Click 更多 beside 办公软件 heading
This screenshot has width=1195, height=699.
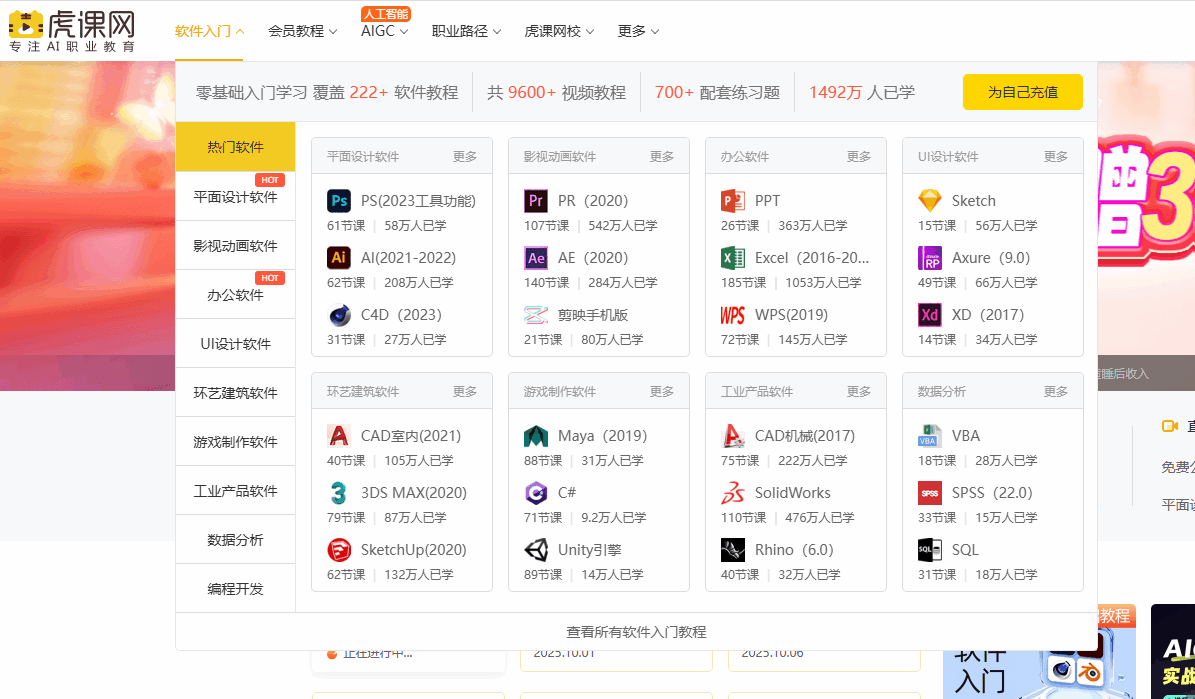click(x=859, y=157)
